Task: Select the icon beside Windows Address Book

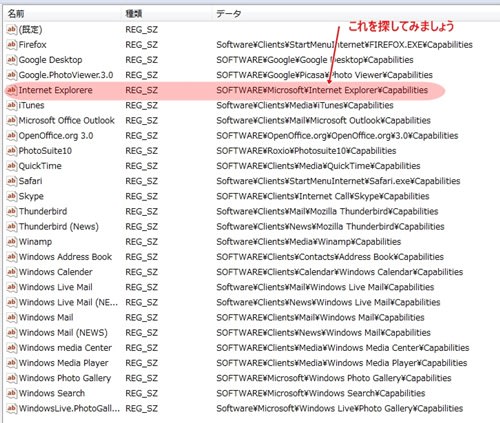Action: click(11, 257)
